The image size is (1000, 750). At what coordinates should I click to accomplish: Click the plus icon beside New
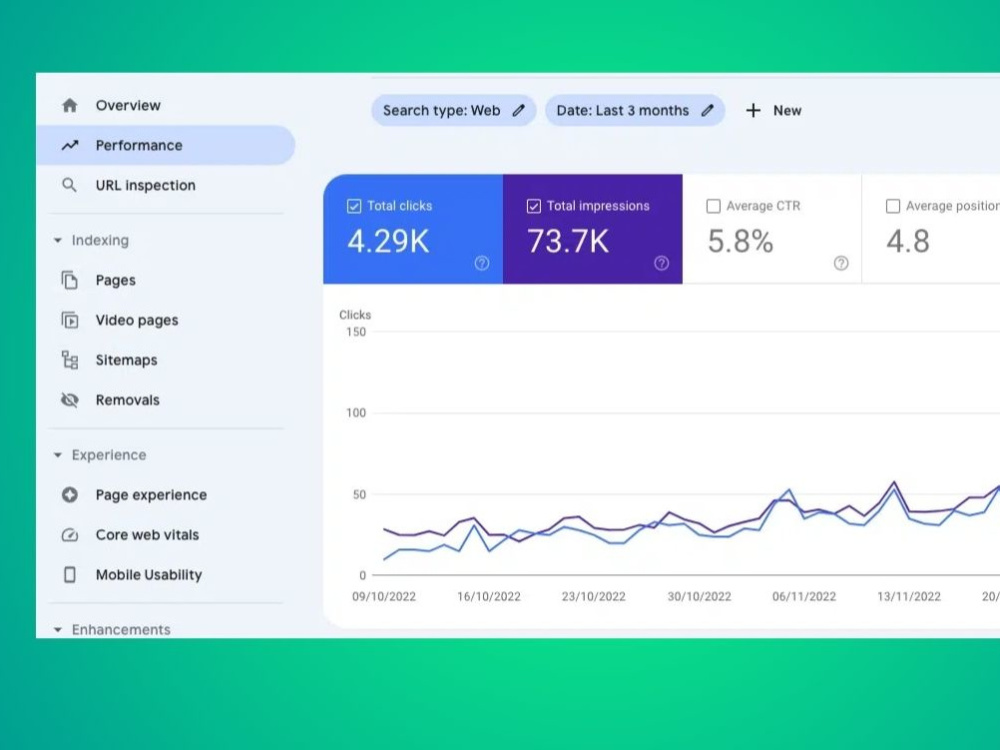pos(753,110)
